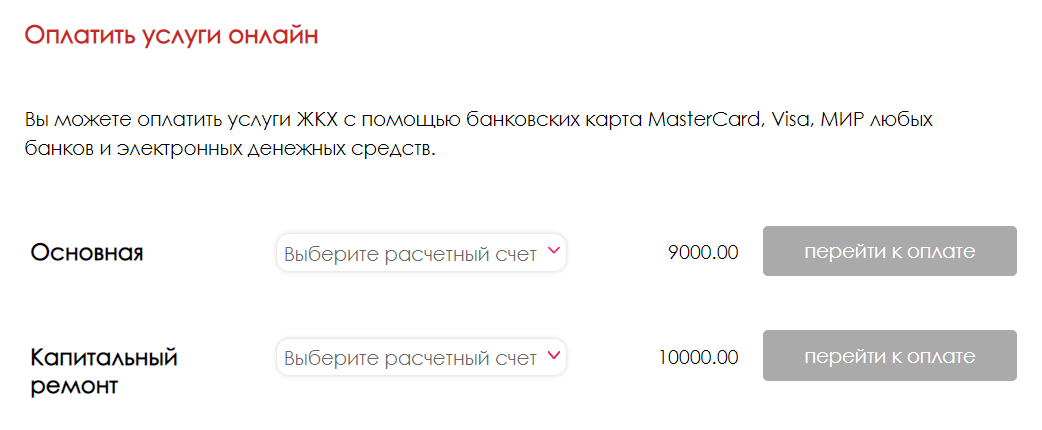Screen dimensions: 1042x430
Task: Click 'перейти к оплате' beside 10000.00
Action: [889, 356]
